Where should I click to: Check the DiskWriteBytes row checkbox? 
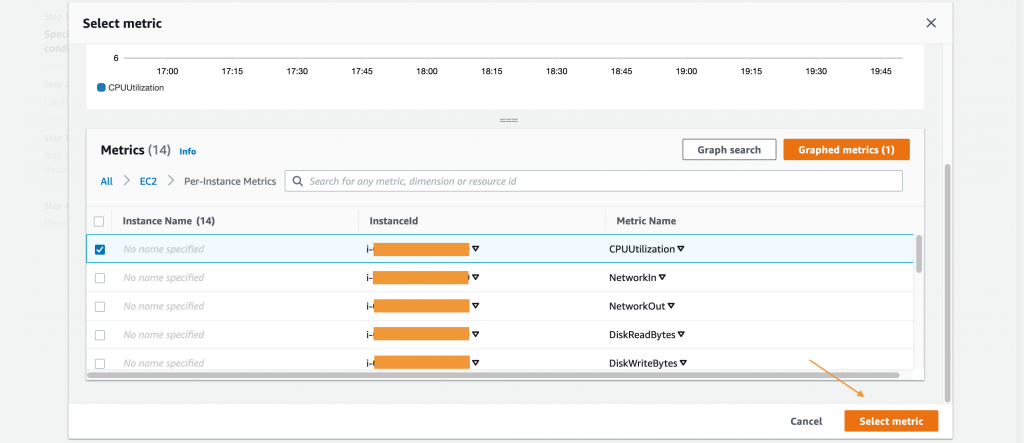[x=100, y=363]
